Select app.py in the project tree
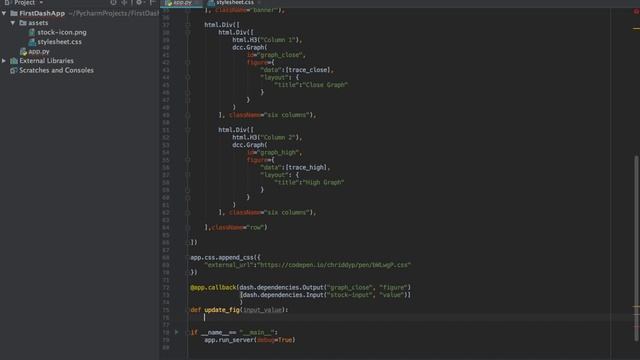 [x=39, y=51]
